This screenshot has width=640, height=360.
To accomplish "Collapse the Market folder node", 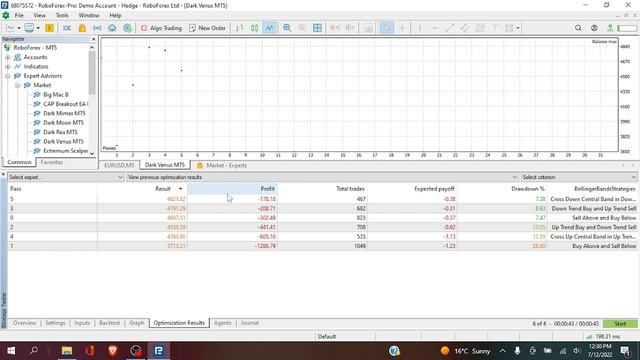I will tap(17, 85).
